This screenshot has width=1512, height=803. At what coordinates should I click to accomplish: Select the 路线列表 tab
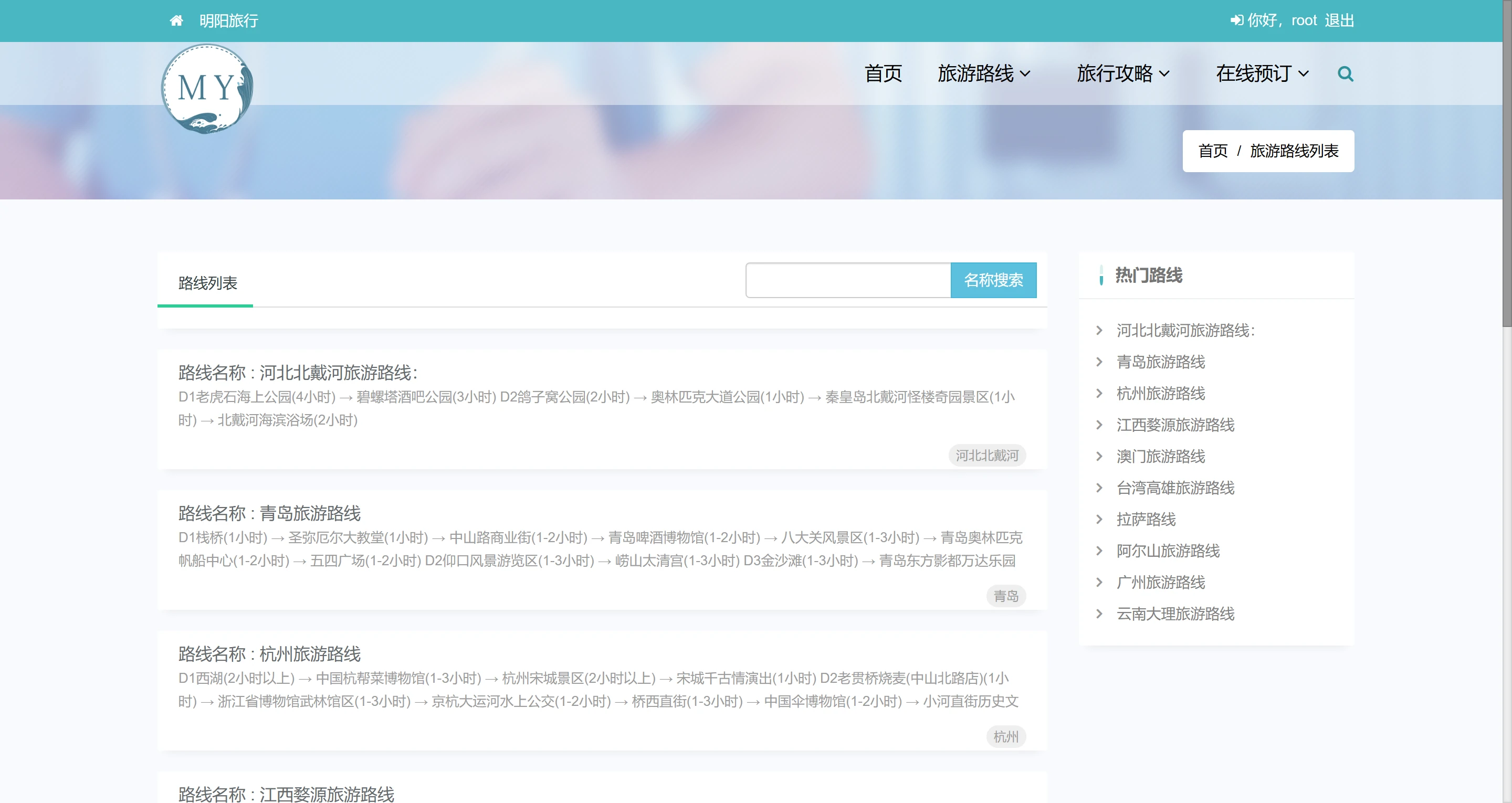[x=207, y=283]
